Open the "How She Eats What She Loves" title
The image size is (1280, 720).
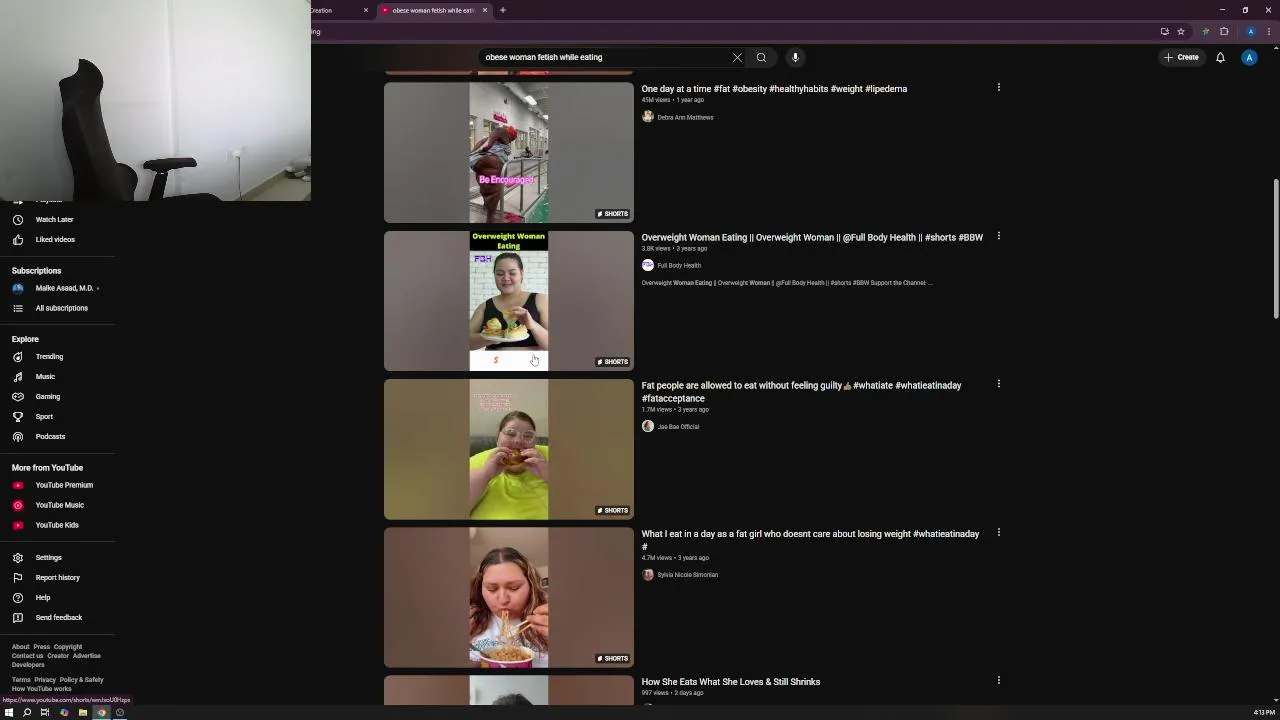pos(730,682)
